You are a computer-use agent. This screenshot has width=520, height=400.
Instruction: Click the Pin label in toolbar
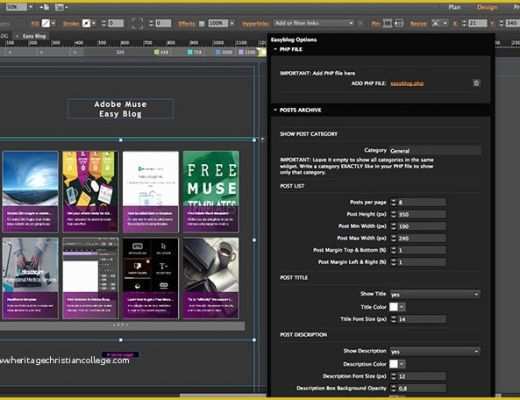click(x=376, y=24)
